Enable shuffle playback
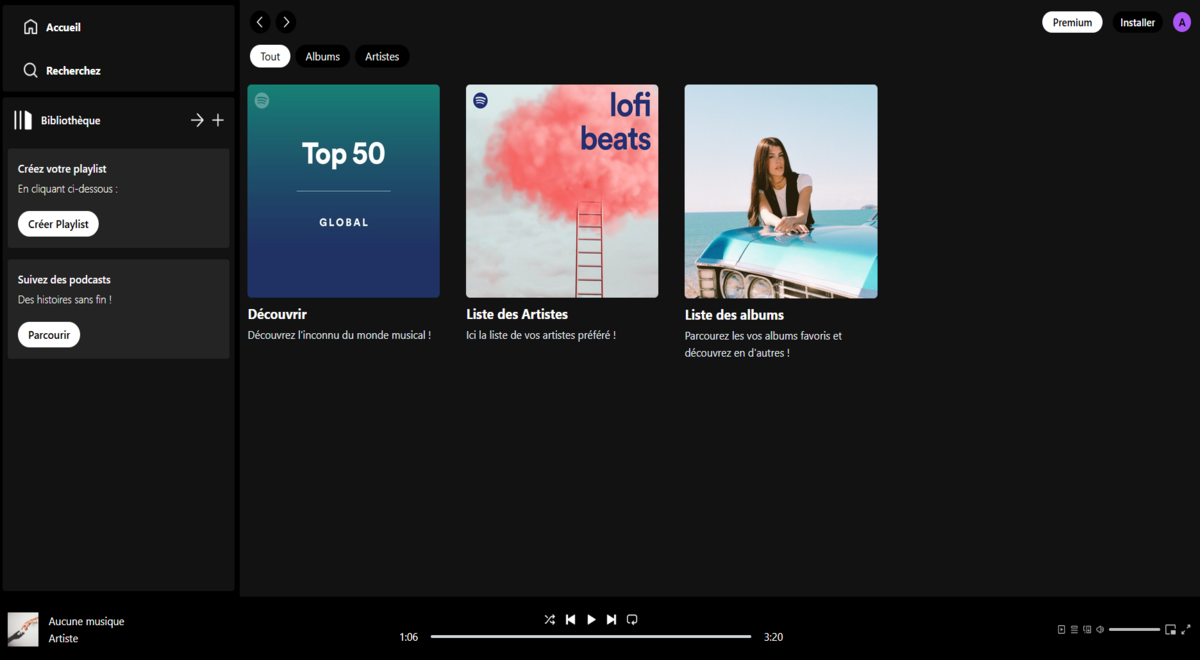Viewport: 1200px width, 660px height. pos(550,619)
